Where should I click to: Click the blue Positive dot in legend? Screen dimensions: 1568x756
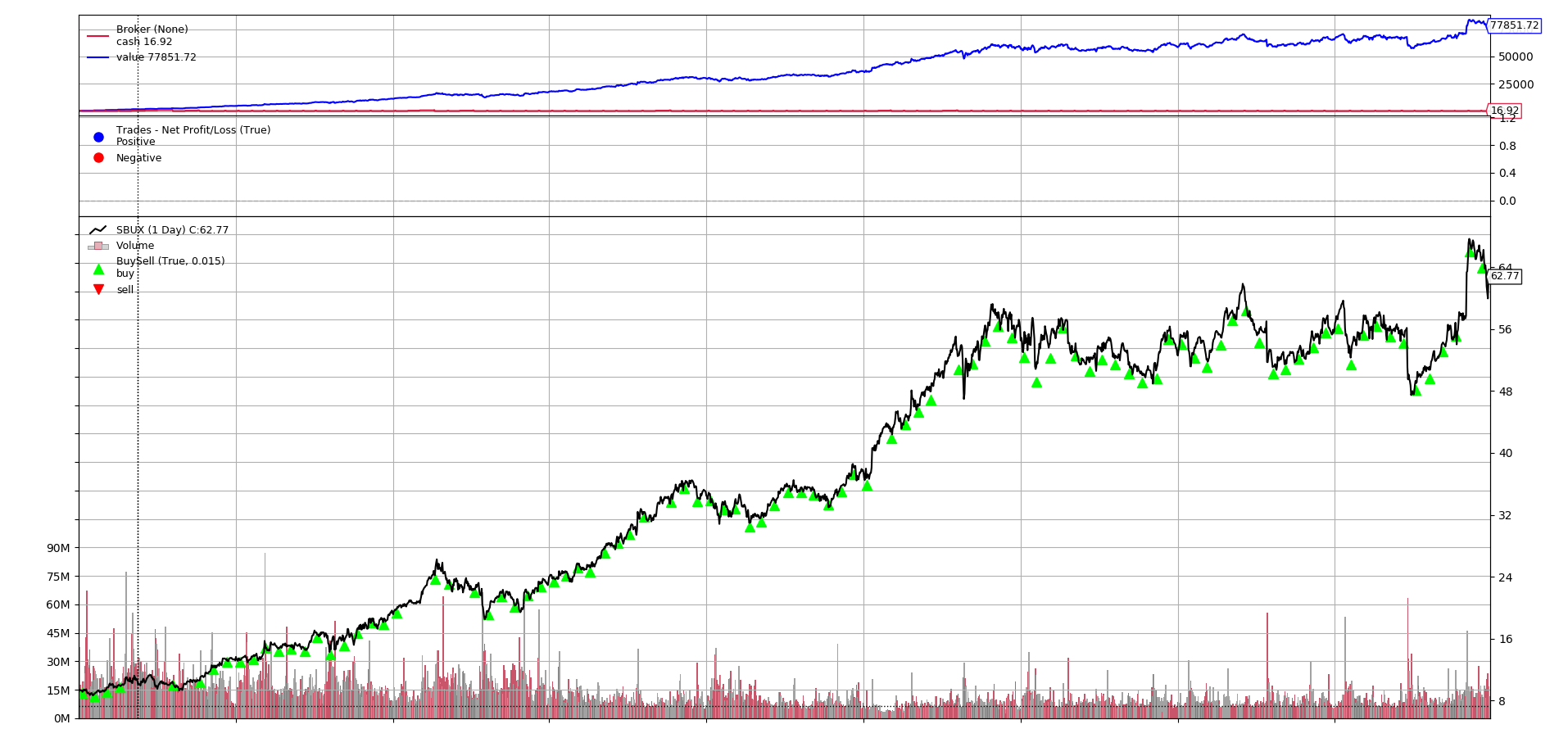(x=98, y=137)
